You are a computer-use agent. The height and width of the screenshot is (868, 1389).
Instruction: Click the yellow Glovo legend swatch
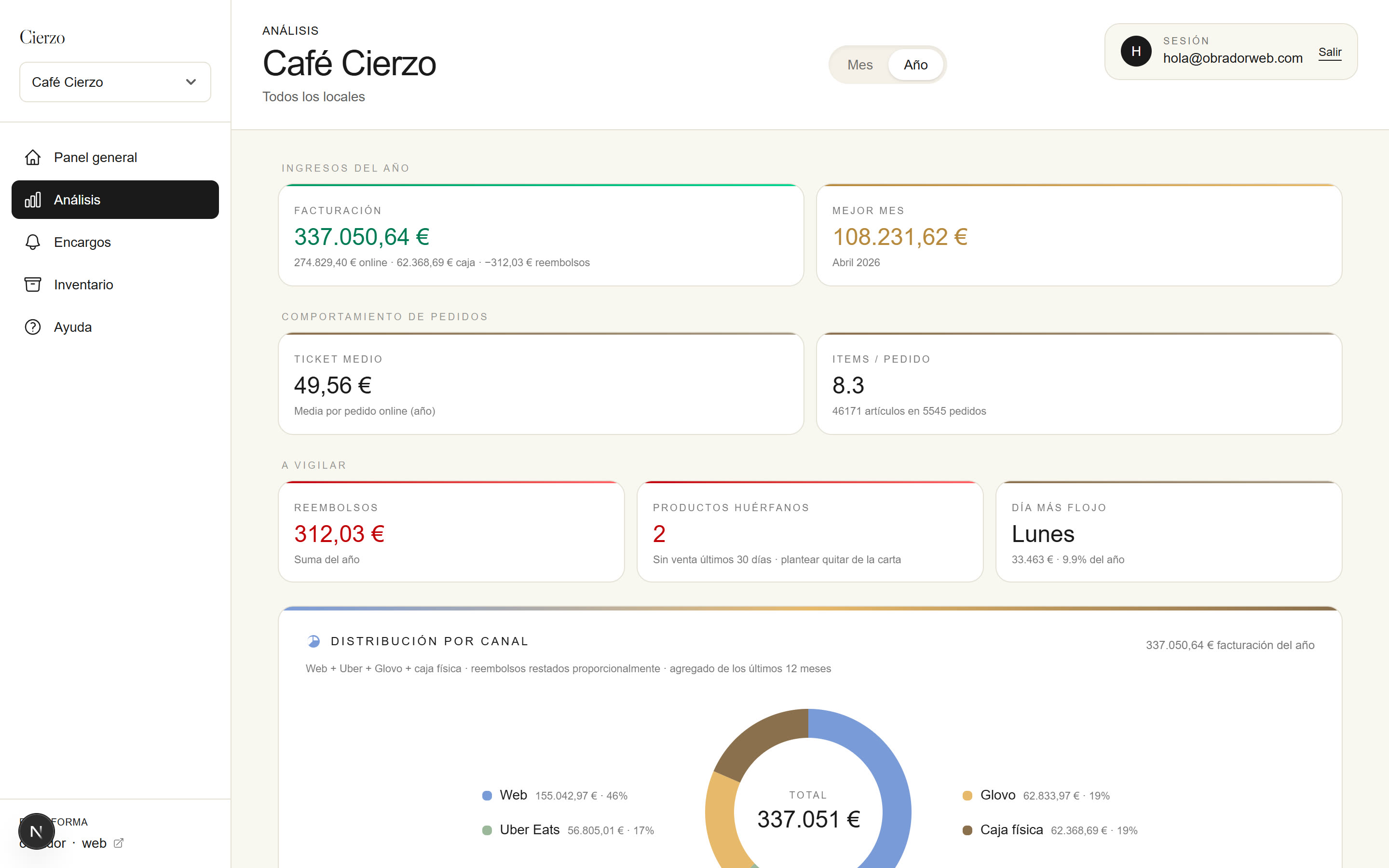pyautogui.click(x=967, y=796)
